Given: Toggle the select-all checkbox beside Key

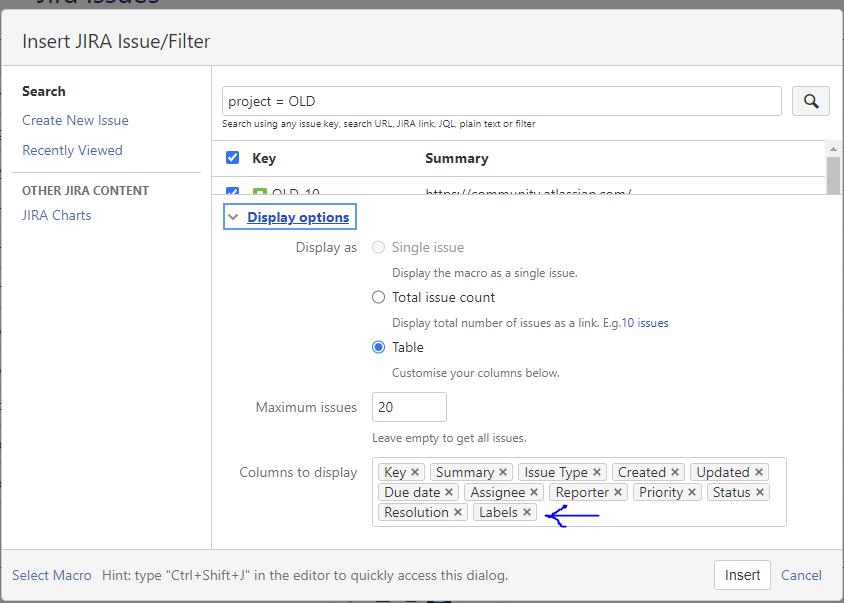Looking at the screenshot, I should pos(233,158).
